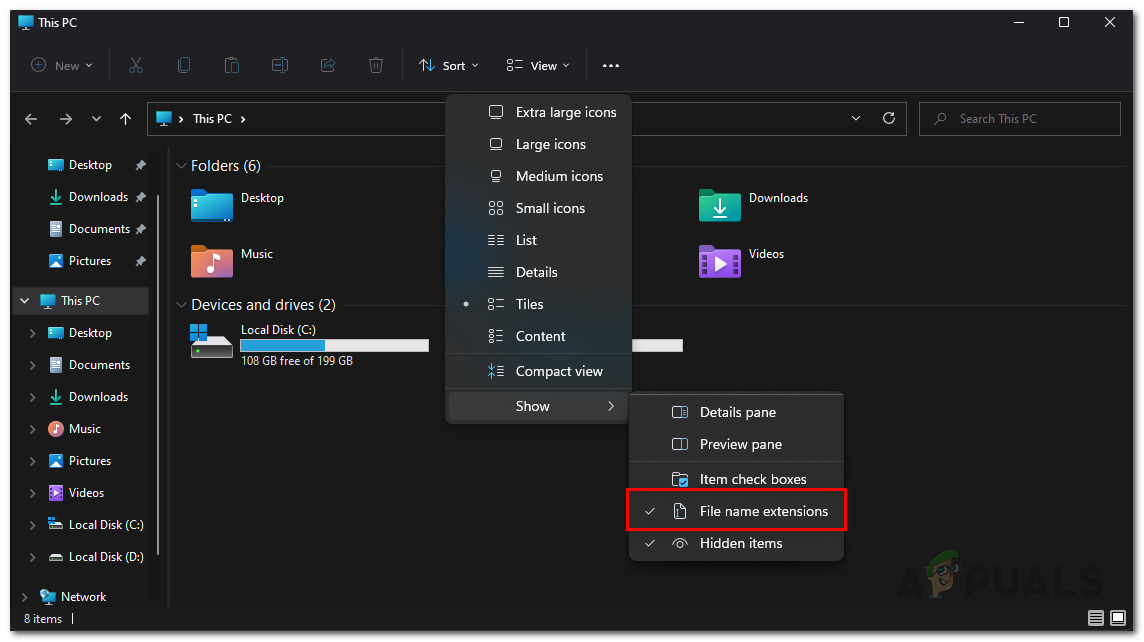
Task: Switch to large thumbnails view icon in status bar
Action: click(1119, 618)
